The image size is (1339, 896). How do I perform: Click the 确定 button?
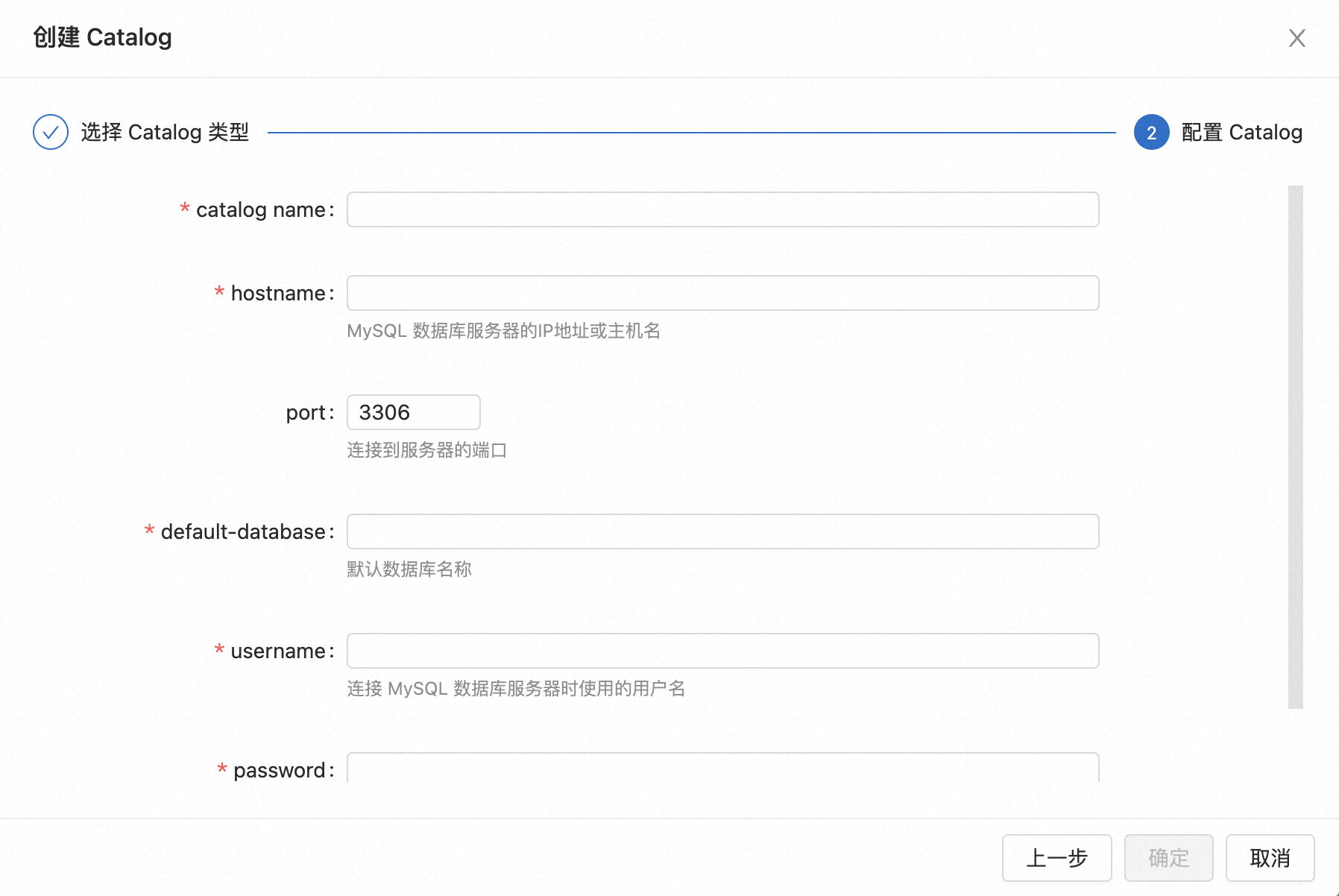click(1168, 858)
